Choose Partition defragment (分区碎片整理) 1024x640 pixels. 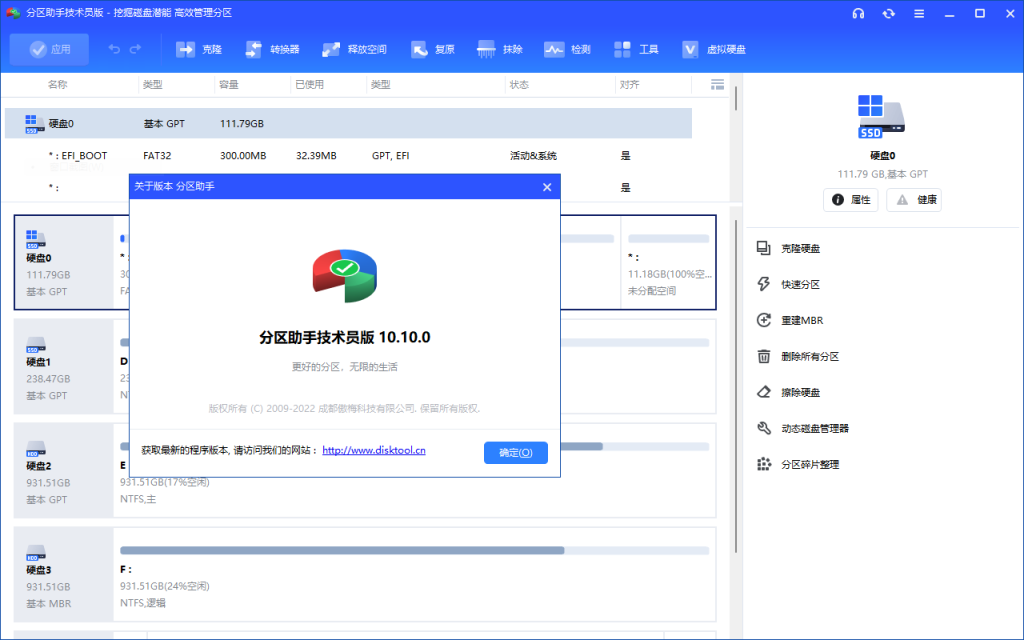tap(797, 464)
